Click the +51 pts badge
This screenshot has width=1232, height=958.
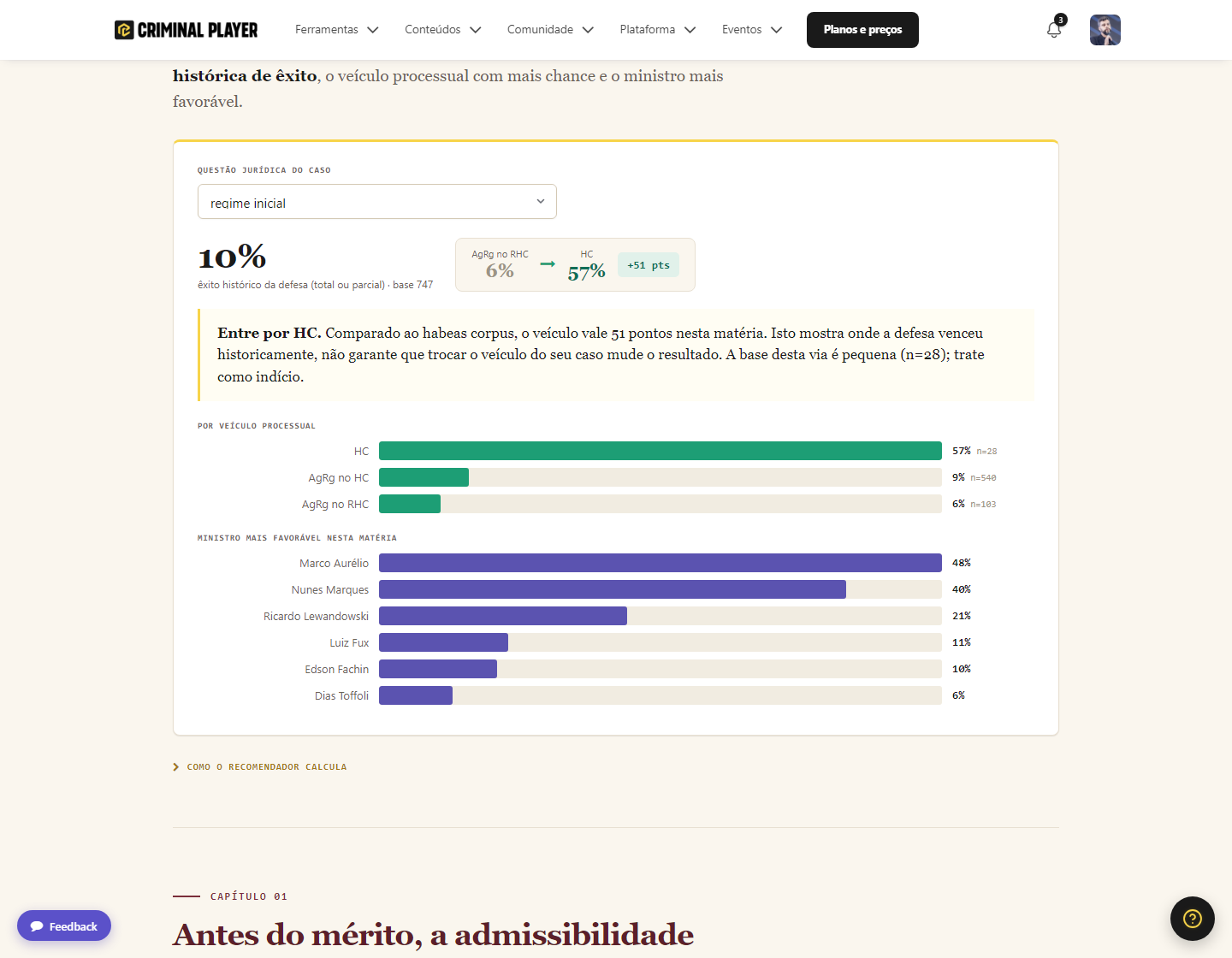[x=649, y=265]
